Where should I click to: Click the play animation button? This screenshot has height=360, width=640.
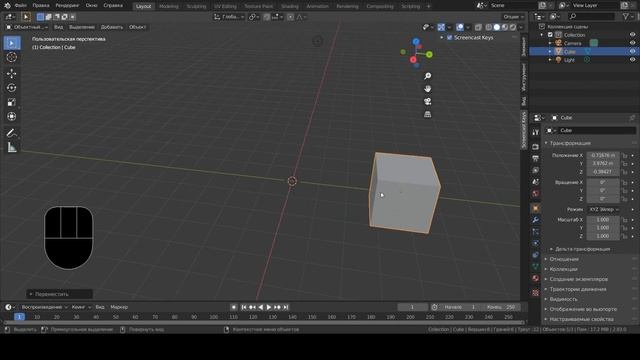269,307
